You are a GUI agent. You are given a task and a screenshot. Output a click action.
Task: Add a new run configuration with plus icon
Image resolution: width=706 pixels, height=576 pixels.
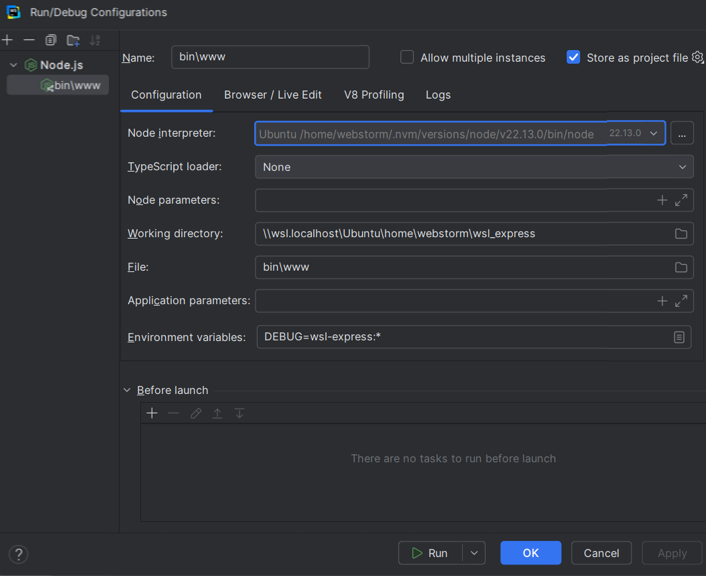(7, 40)
